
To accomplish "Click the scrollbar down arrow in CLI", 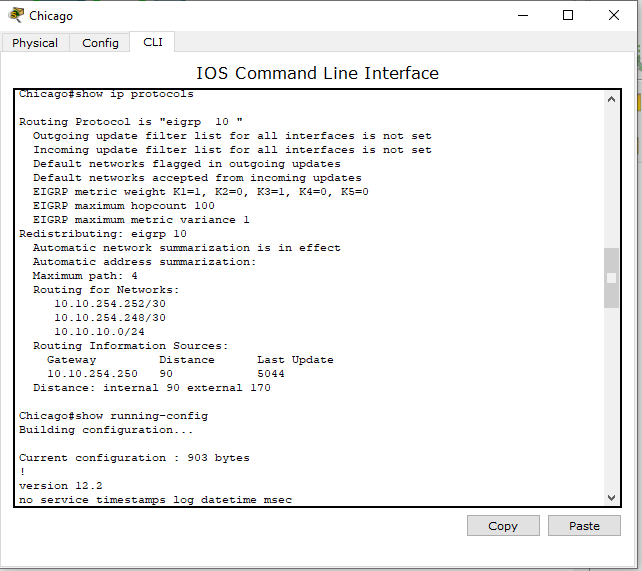I will point(611,498).
